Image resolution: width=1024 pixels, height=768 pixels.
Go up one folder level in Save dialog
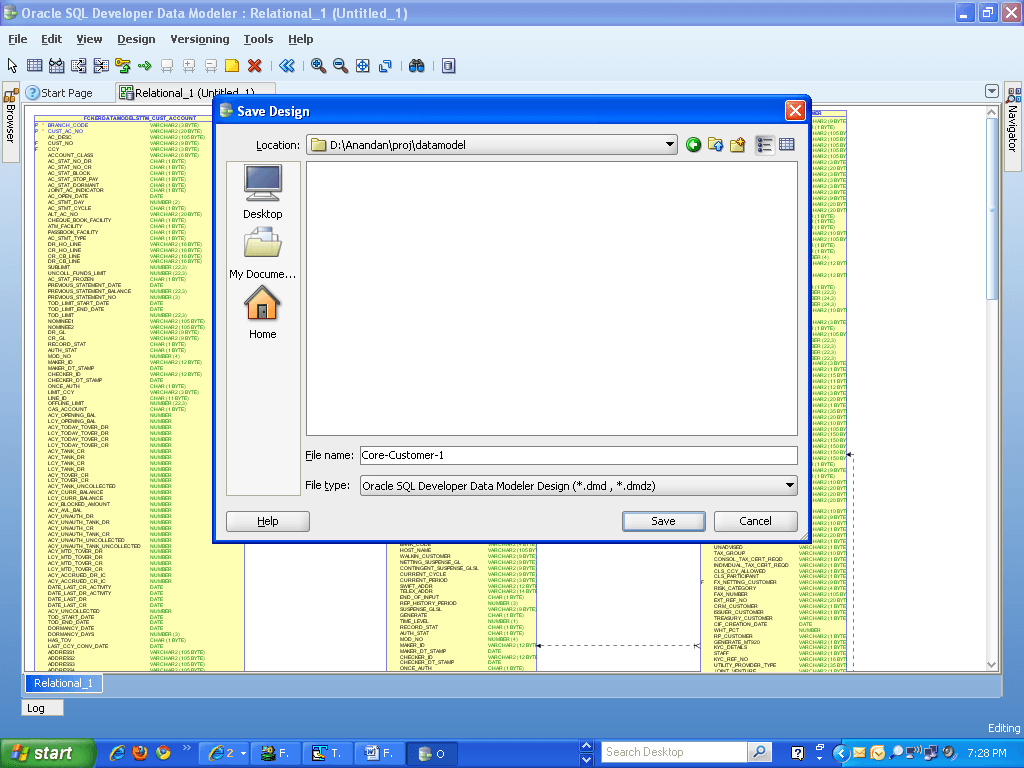pyautogui.click(x=714, y=144)
